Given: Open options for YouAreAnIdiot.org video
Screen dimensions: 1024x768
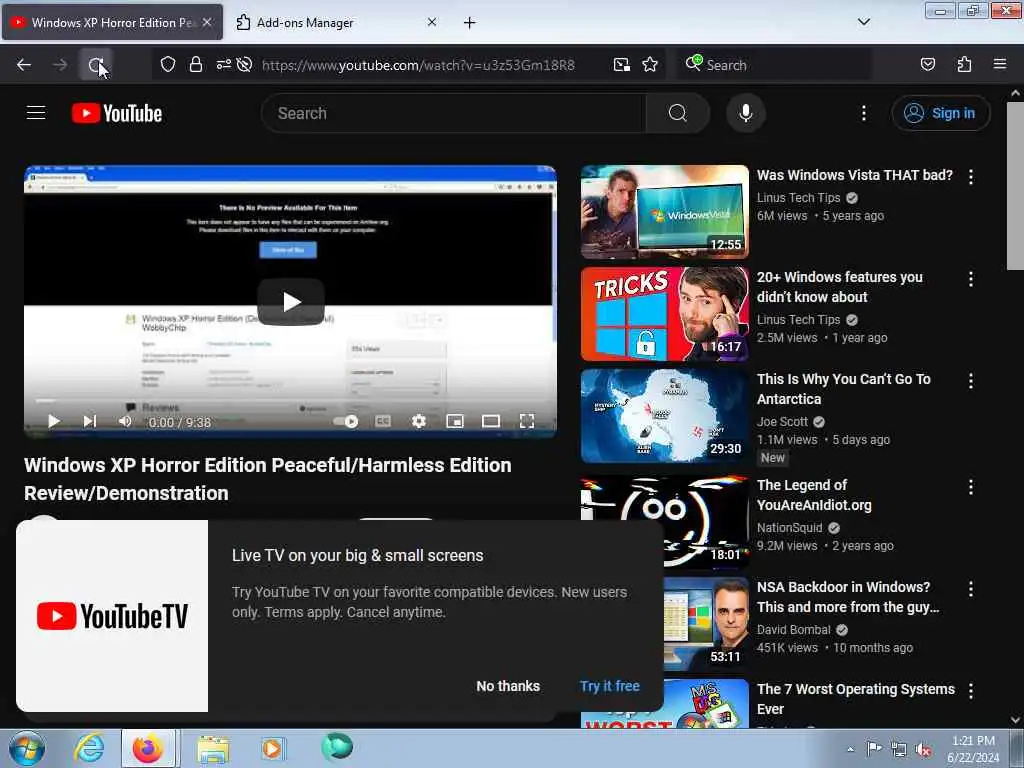Looking at the screenshot, I should pyautogui.click(x=970, y=487).
